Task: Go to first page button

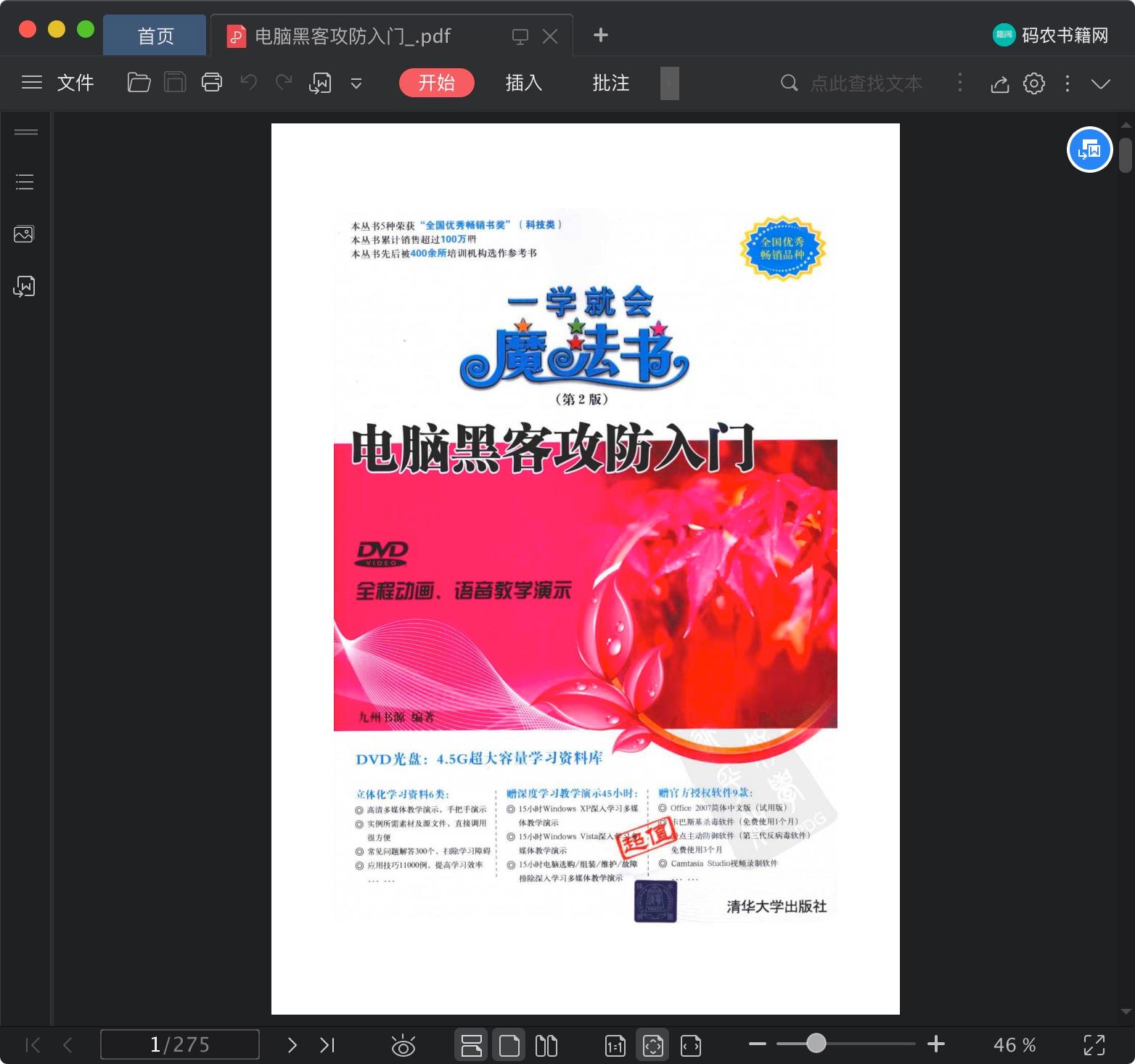Action: 33,1045
